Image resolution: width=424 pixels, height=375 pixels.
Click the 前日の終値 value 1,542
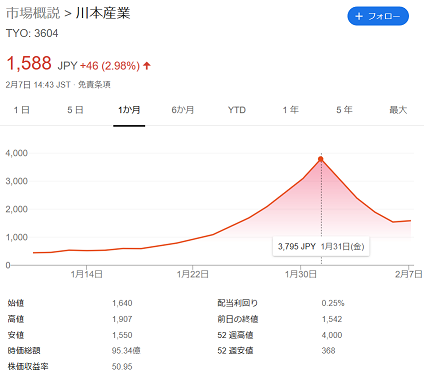[x=332, y=319]
